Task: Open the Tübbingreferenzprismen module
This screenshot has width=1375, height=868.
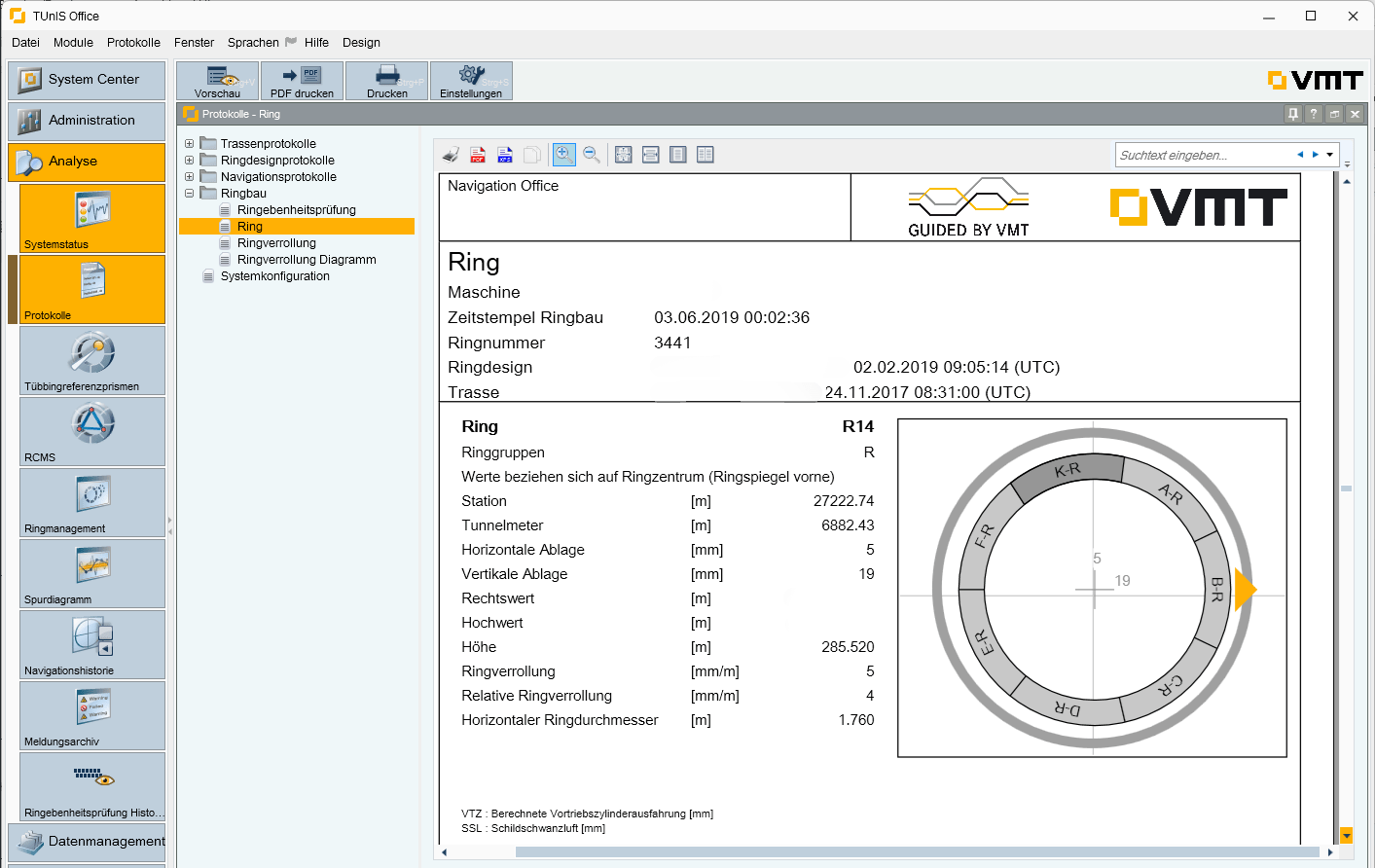Action: [x=92, y=360]
